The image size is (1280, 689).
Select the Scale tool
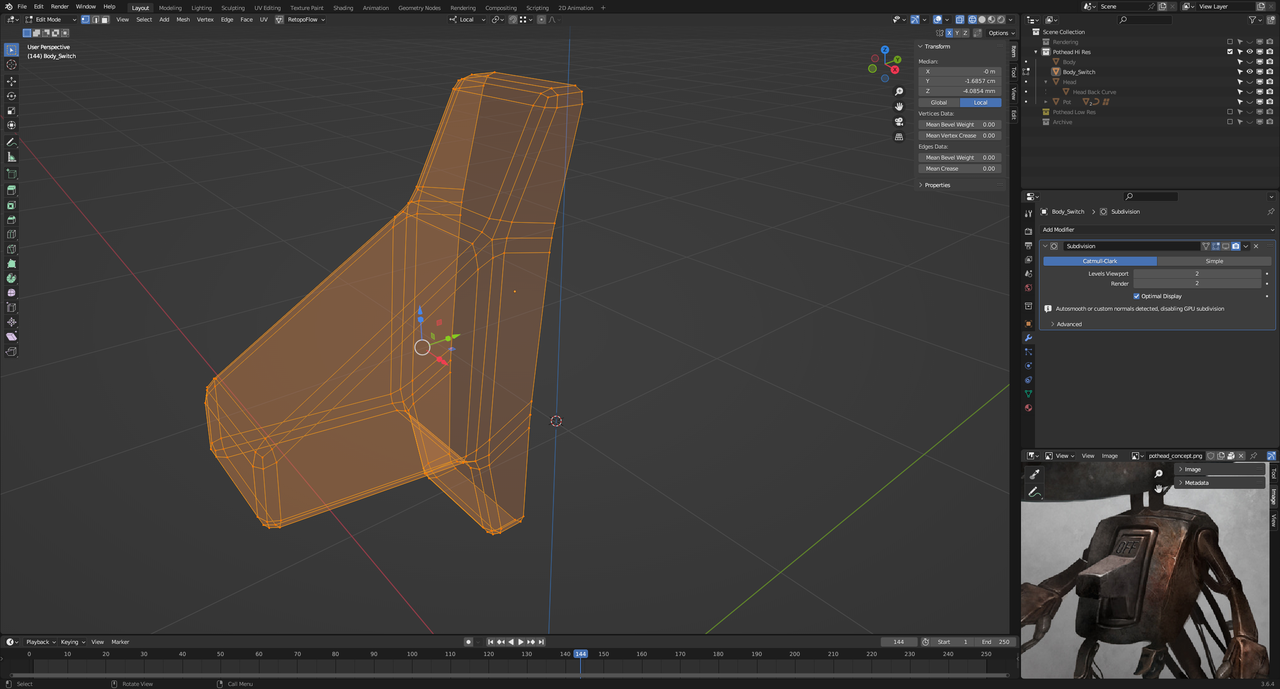pos(12,111)
